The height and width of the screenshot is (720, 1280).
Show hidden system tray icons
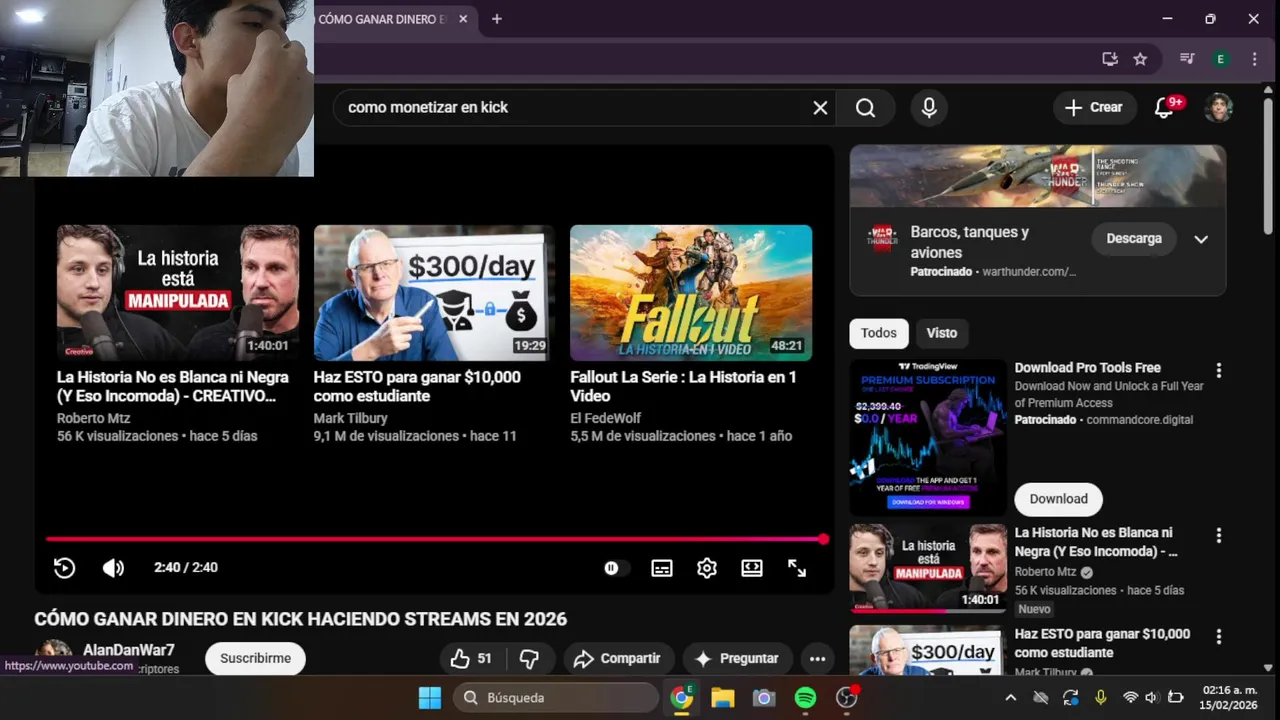pos(1010,698)
